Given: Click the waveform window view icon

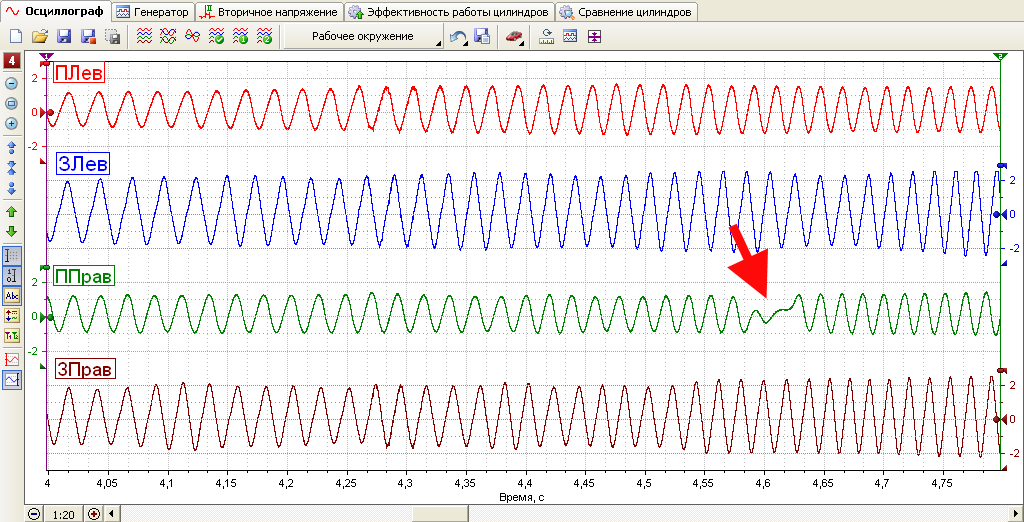Looking at the screenshot, I should click(570, 37).
